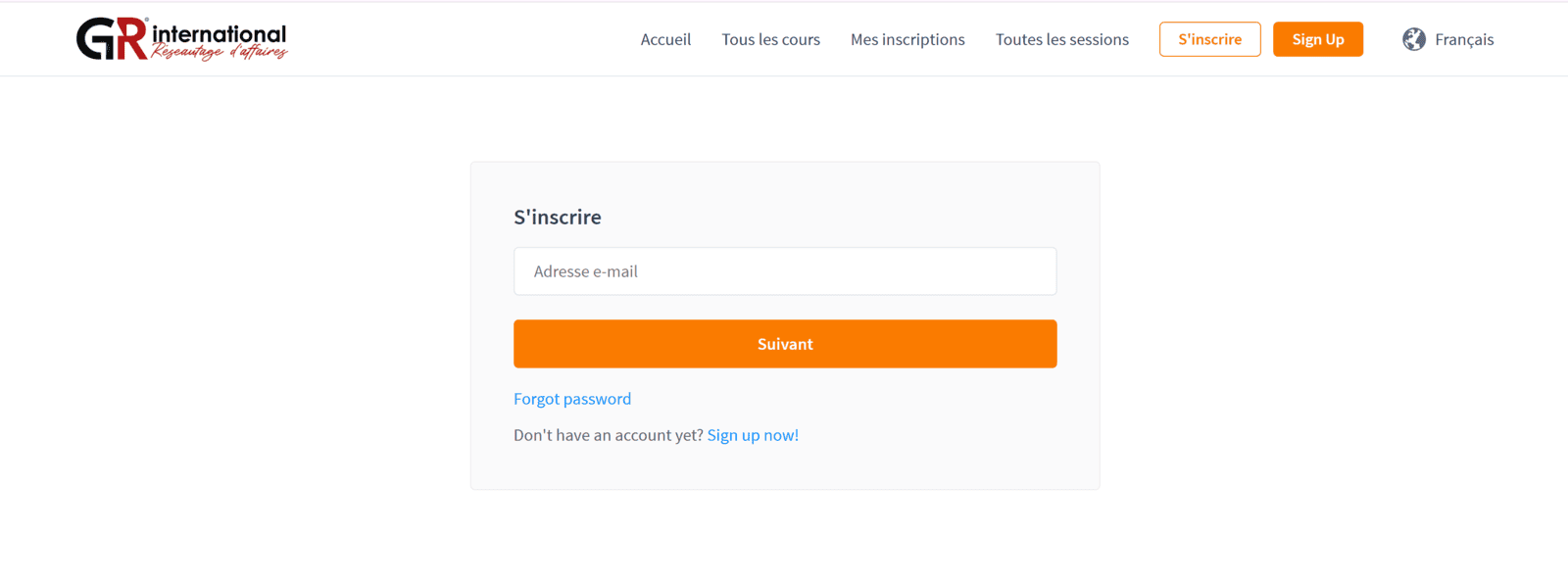This screenshot has height=586, width=1568.
Task: Click the Don't have an account yet? text
Action: [x=609, y=435]
